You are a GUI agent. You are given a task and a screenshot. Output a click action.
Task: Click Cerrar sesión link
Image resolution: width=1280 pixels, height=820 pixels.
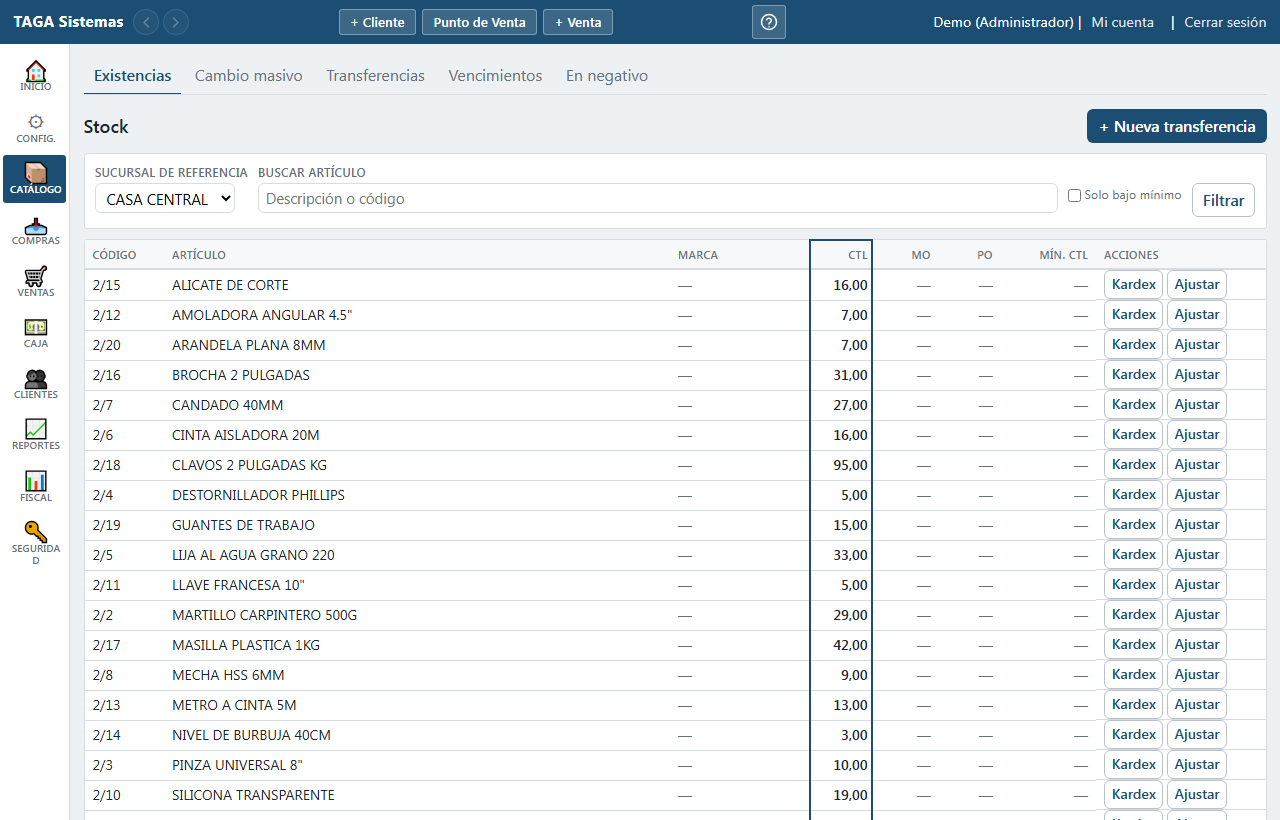1225,22
